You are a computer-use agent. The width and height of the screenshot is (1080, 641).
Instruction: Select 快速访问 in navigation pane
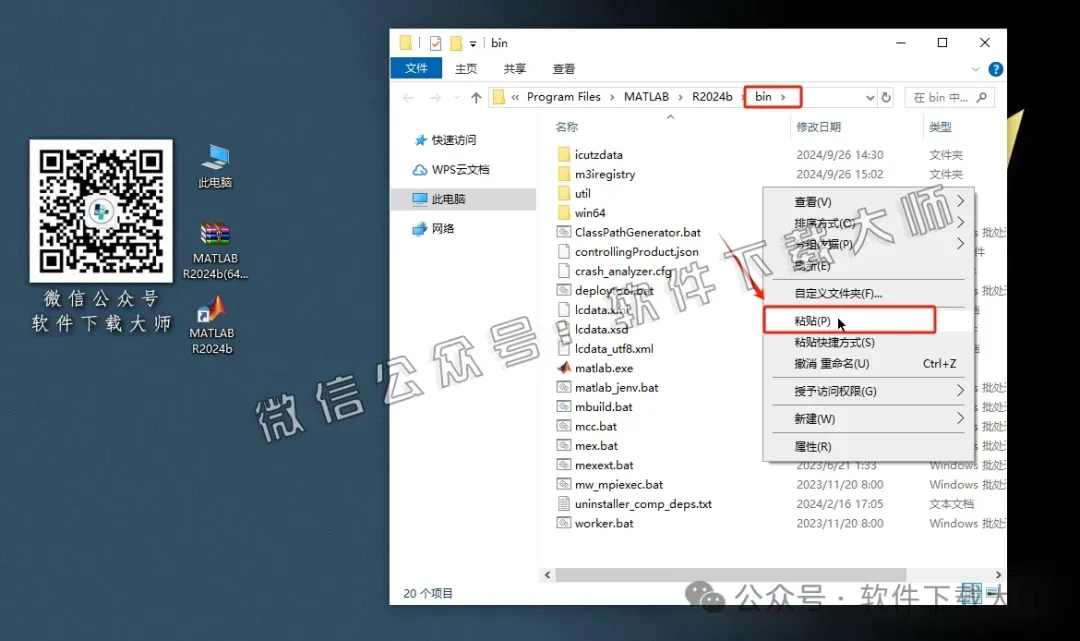click(445, 140)
